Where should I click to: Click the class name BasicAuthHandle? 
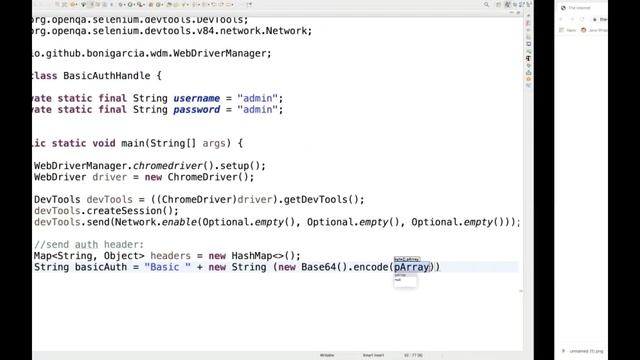[107, 76]
